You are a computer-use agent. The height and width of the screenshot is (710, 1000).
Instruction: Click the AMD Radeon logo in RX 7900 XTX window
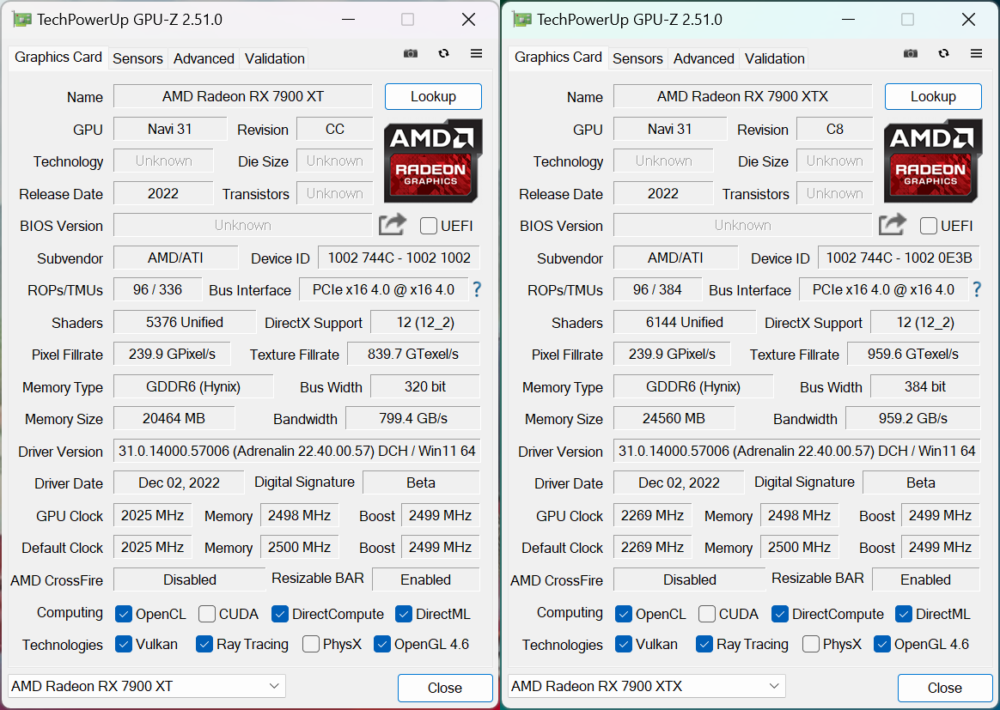(932, 161)
